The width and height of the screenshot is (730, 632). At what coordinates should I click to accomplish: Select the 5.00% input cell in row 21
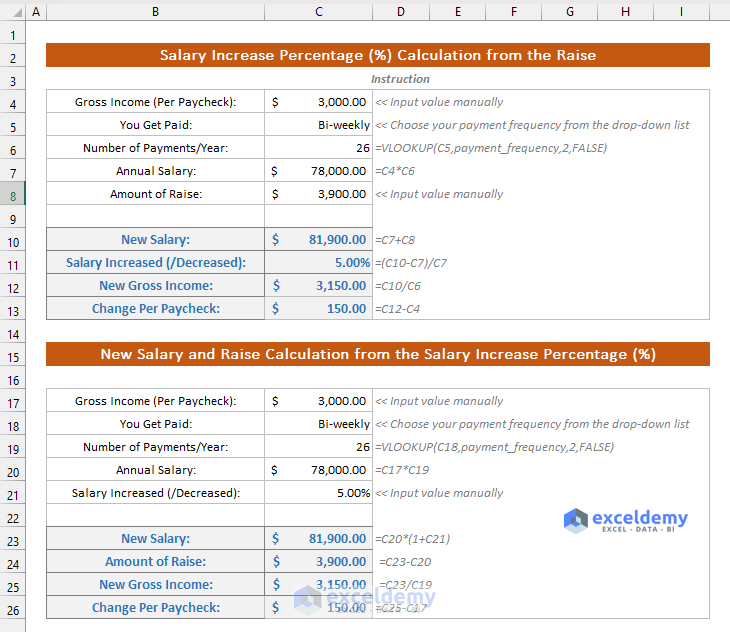point(318,493)
